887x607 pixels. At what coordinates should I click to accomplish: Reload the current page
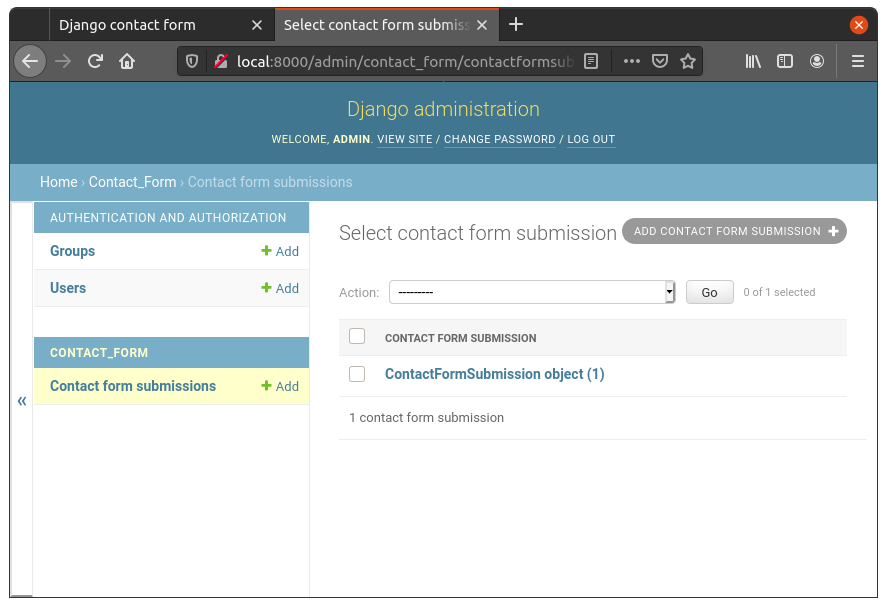point(95,61)
